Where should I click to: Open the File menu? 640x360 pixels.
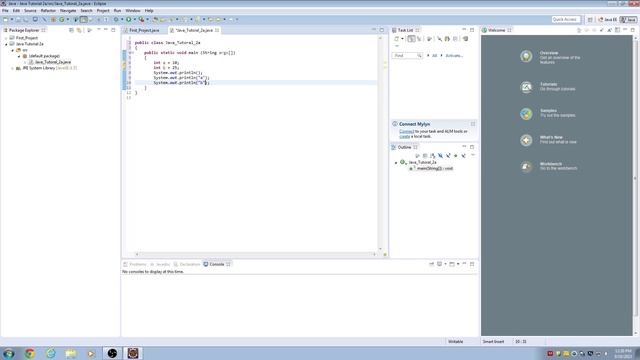click(5, 11)
